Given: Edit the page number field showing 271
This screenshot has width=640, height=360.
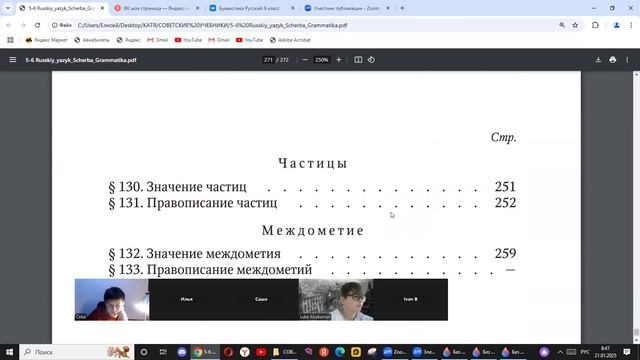Looking at the screenshot, I should pyautogui.click(x=268, y=60).
